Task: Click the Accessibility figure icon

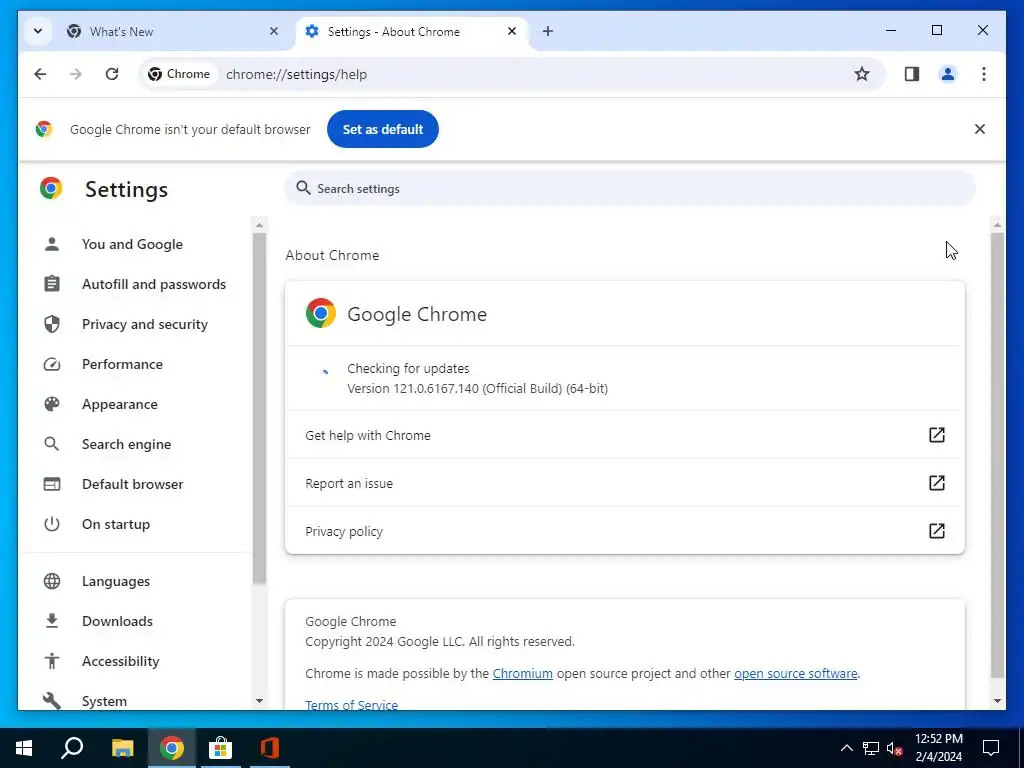Action: click(x=52, y=661)
